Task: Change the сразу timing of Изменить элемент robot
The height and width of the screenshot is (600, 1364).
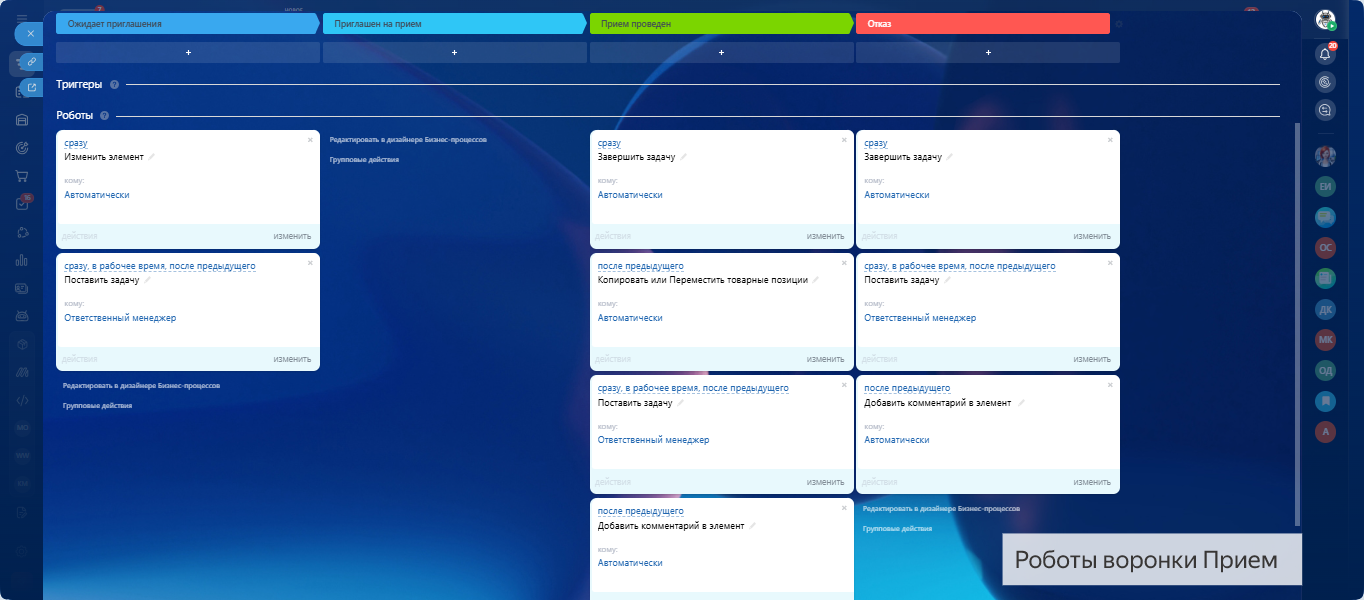Action: click(x=76, y=144)
